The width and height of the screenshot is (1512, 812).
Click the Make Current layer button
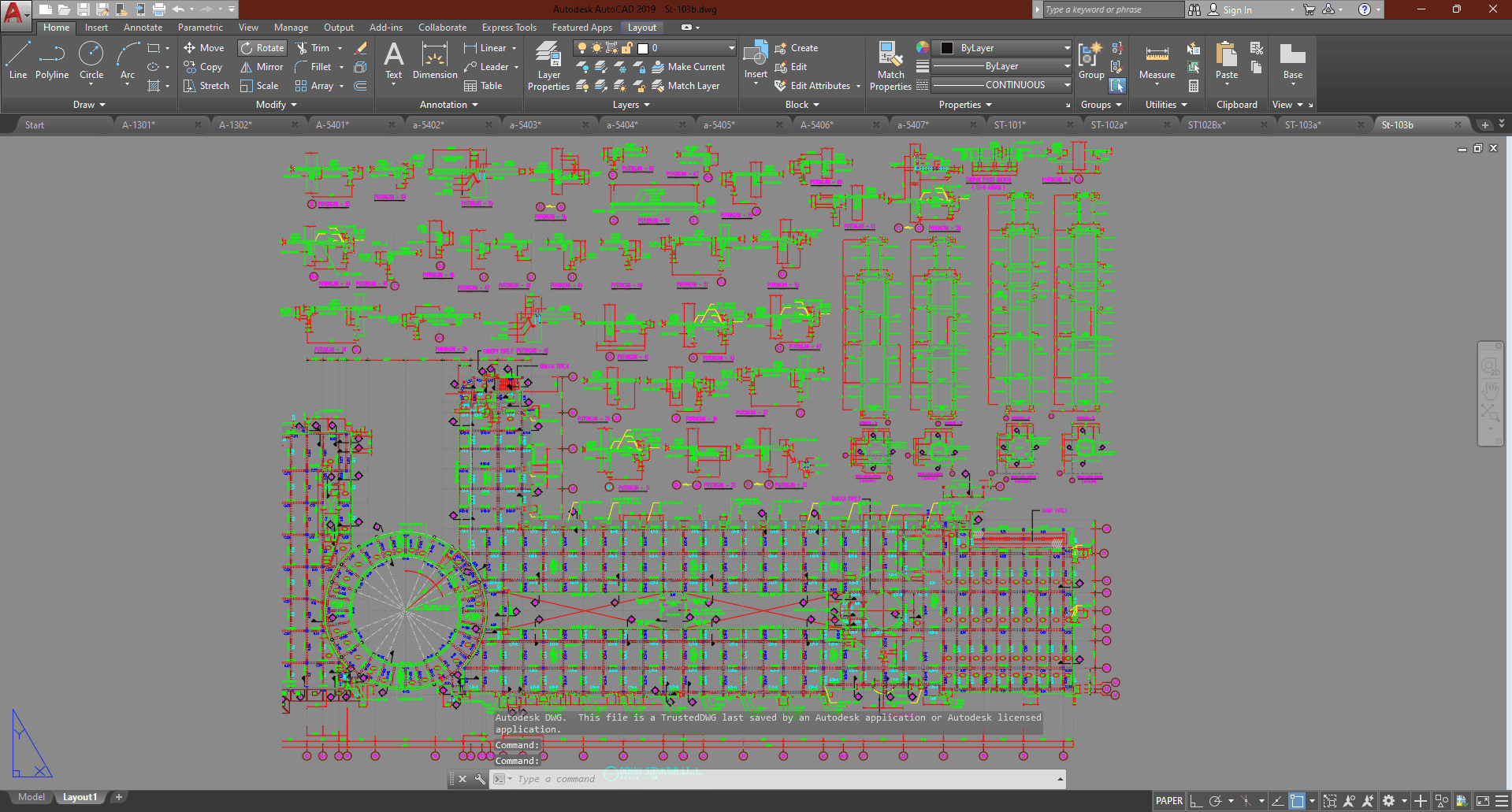coord(688,67)
